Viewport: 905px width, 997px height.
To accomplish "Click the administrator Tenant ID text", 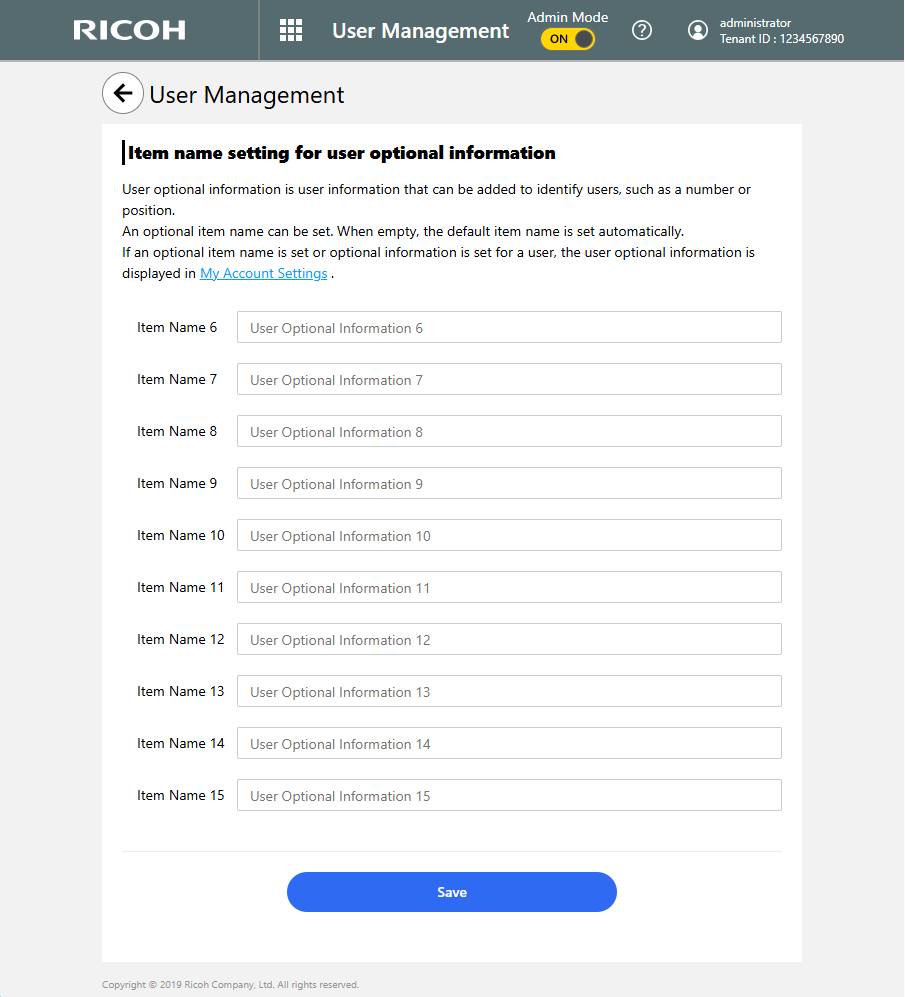I will click(782, 39).
